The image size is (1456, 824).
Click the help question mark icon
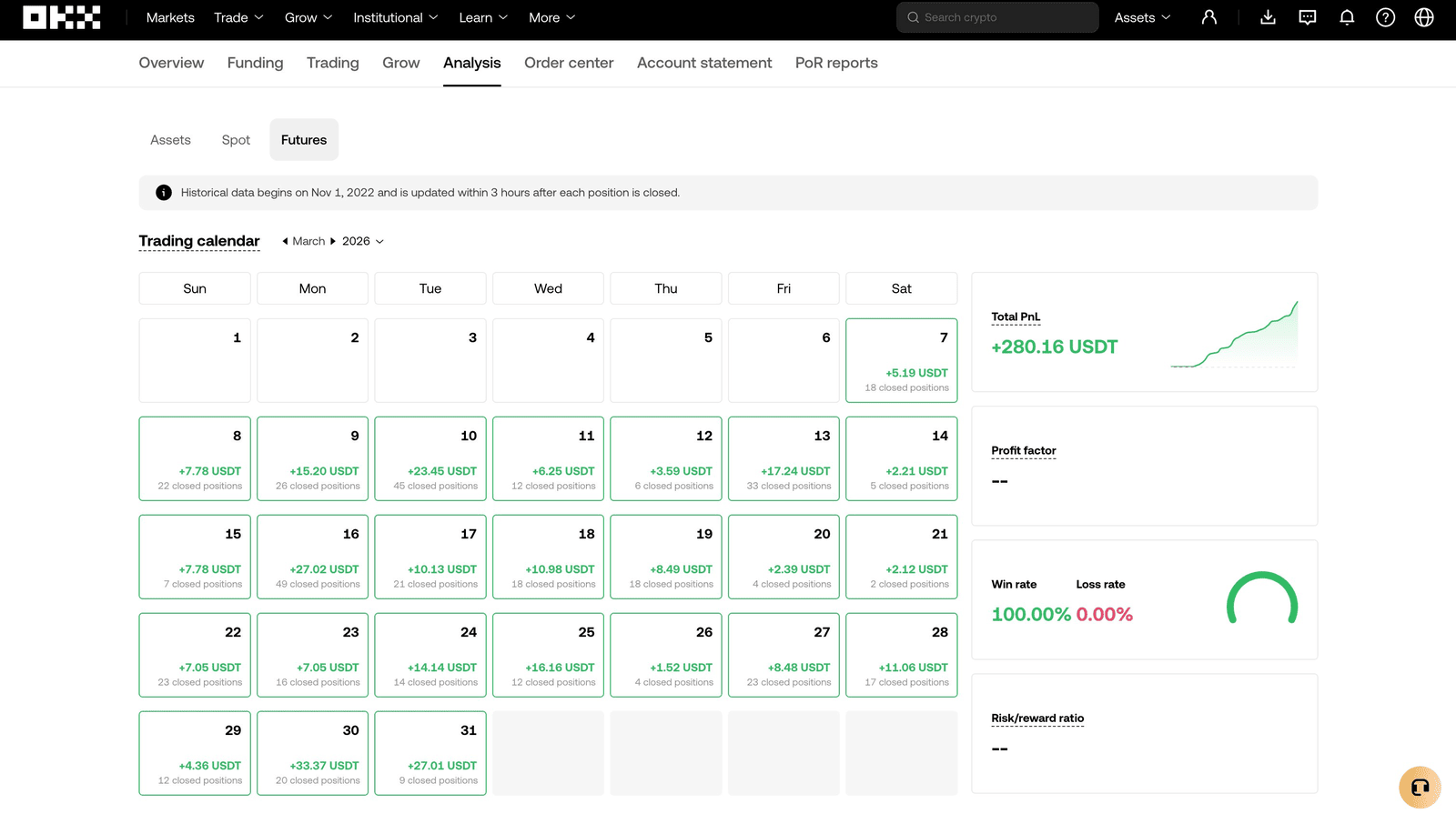pos(1385,17)
